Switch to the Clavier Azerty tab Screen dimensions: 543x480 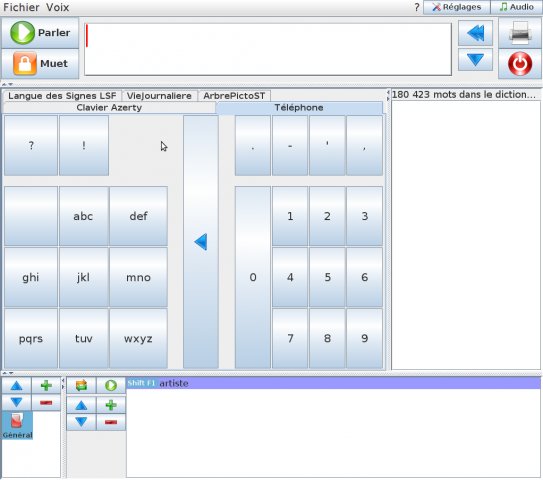[x=109, y=108]
